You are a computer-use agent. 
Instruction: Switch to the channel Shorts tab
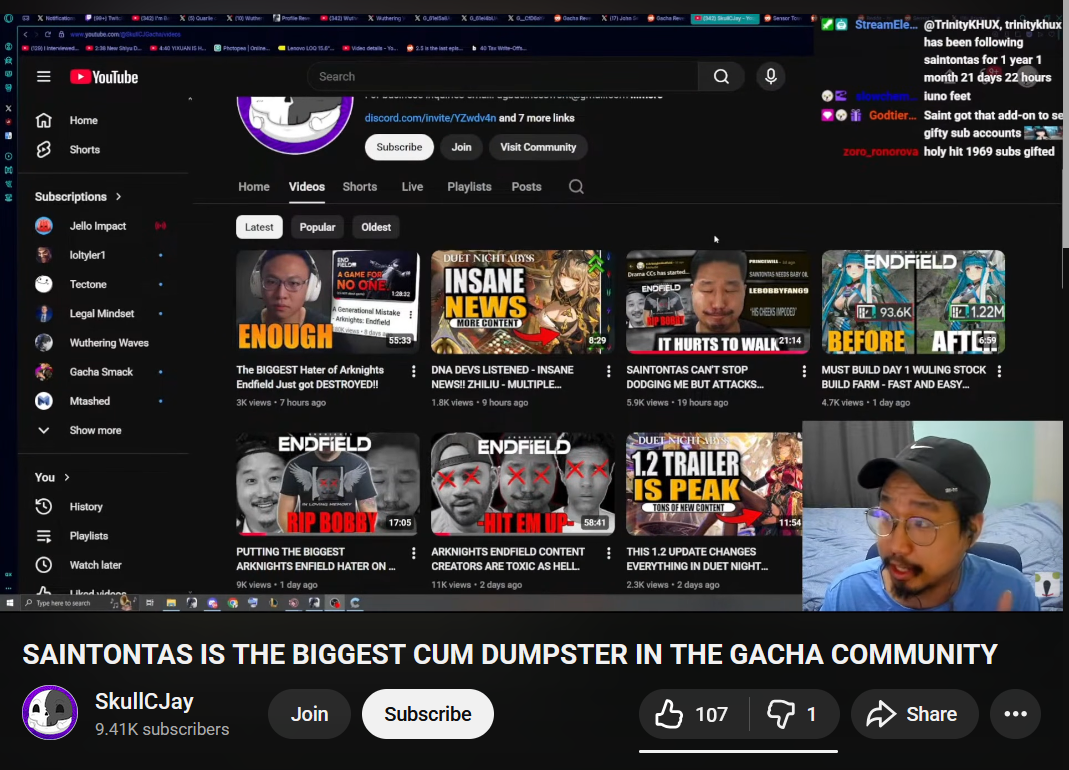359,187
